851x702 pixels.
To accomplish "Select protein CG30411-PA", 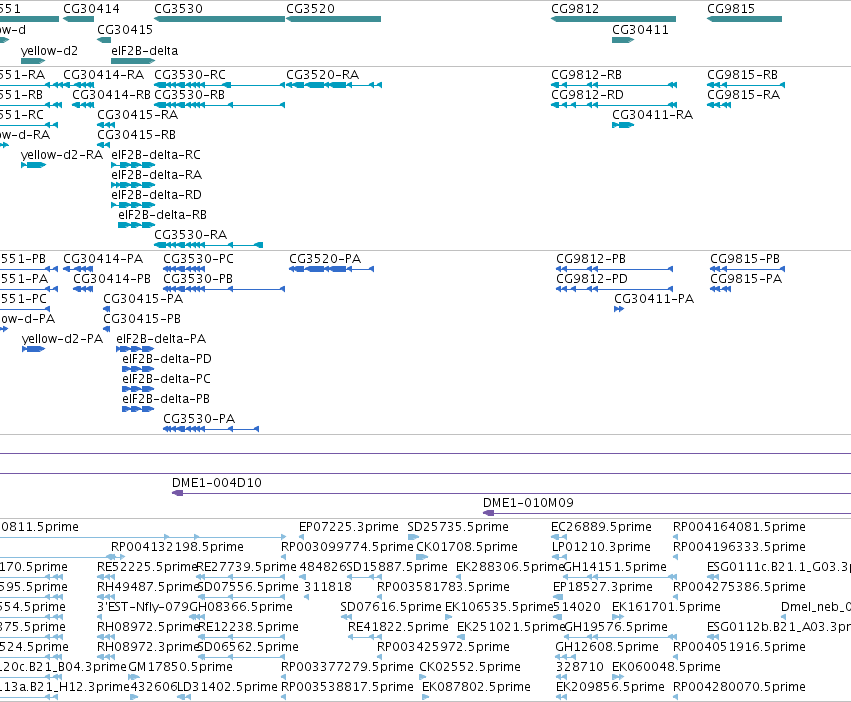I will click(x=654, y=300).
